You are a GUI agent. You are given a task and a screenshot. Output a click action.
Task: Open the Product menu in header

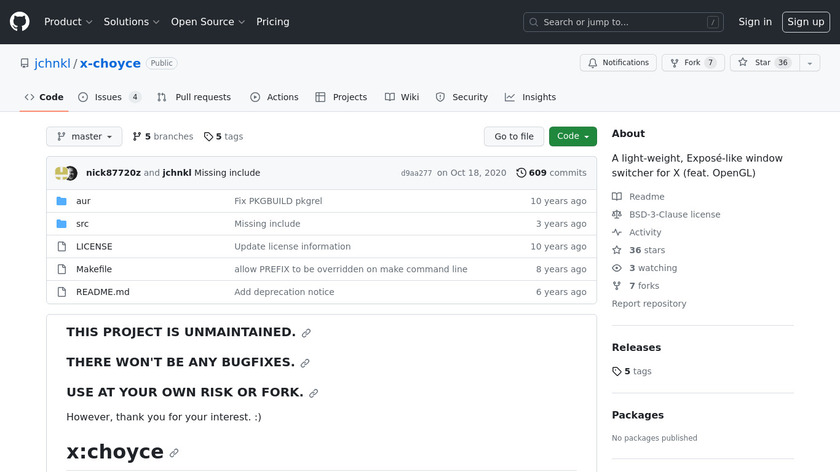pyautogui.click(x=68, y=22)
